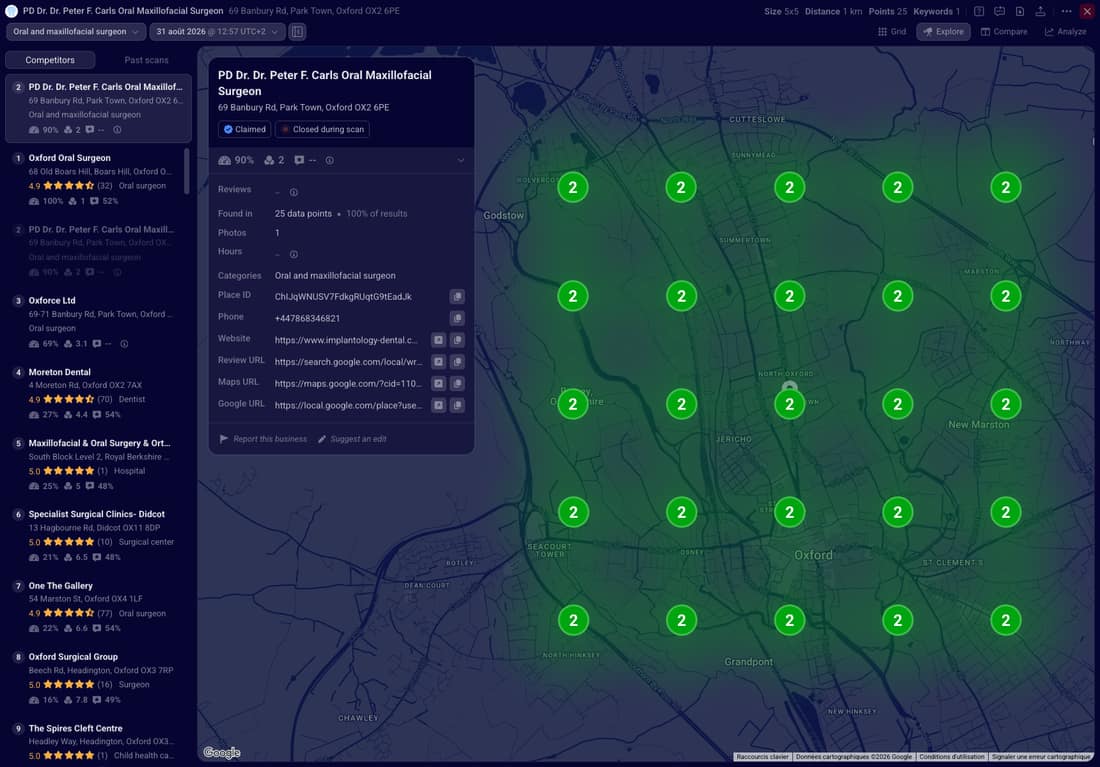Copy the Maps URL link

pos(457,384)
